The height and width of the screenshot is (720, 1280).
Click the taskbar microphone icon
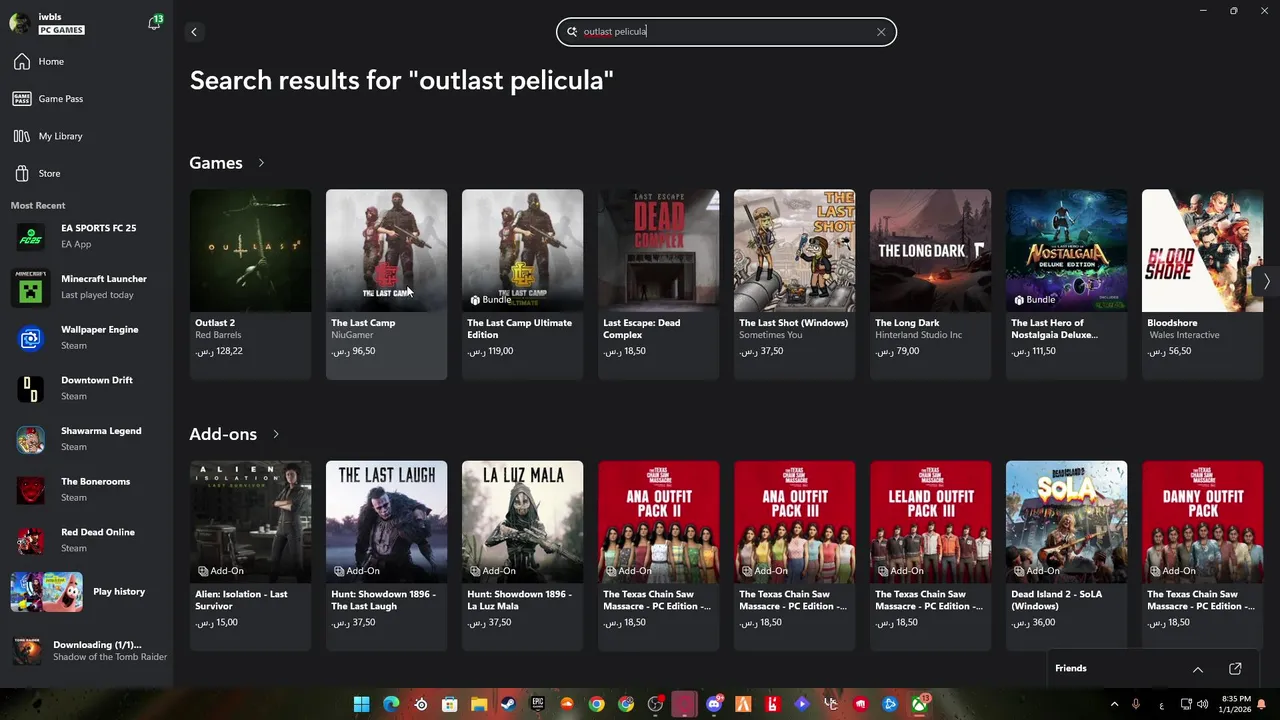click(1138, 704)
